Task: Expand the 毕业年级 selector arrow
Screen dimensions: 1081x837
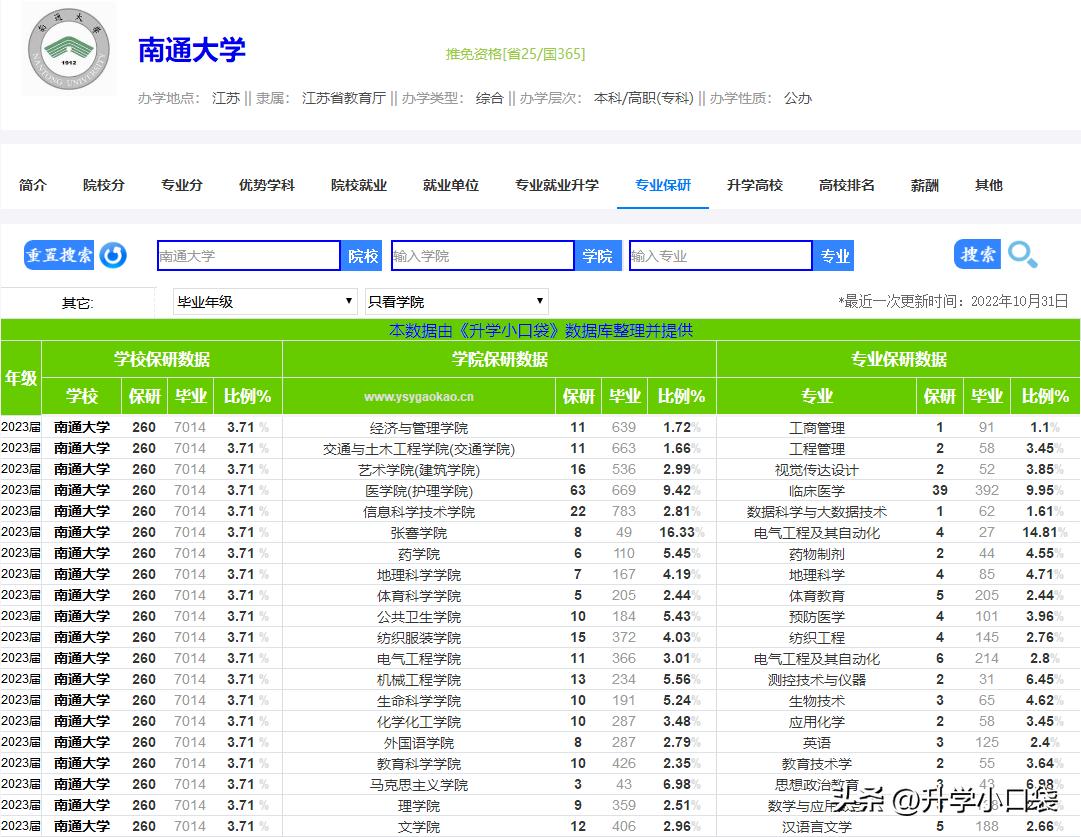Action: point(348,301)
